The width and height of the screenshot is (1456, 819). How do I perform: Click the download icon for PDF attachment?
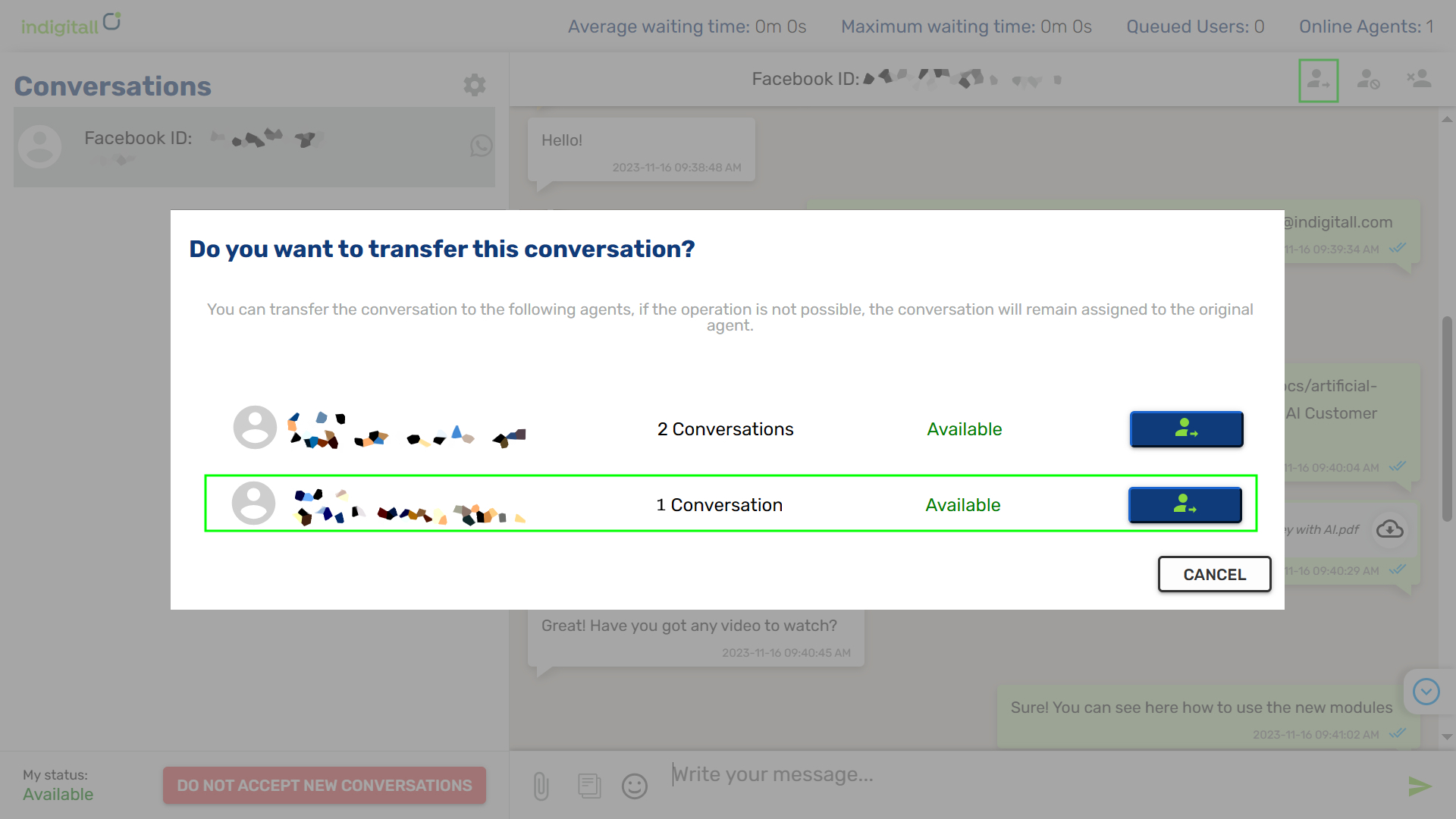pyautogui.click(x=1389, y=529)
